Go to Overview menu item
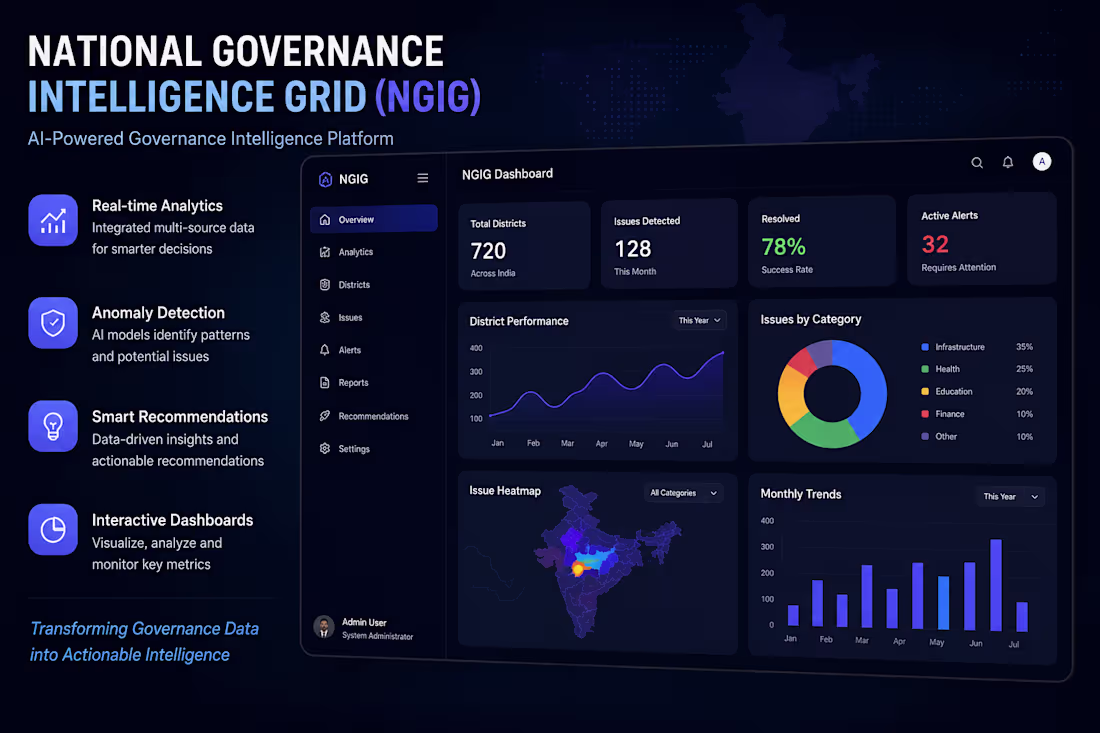This screenshot has width=1100, height=733. [x=374, y=219]
